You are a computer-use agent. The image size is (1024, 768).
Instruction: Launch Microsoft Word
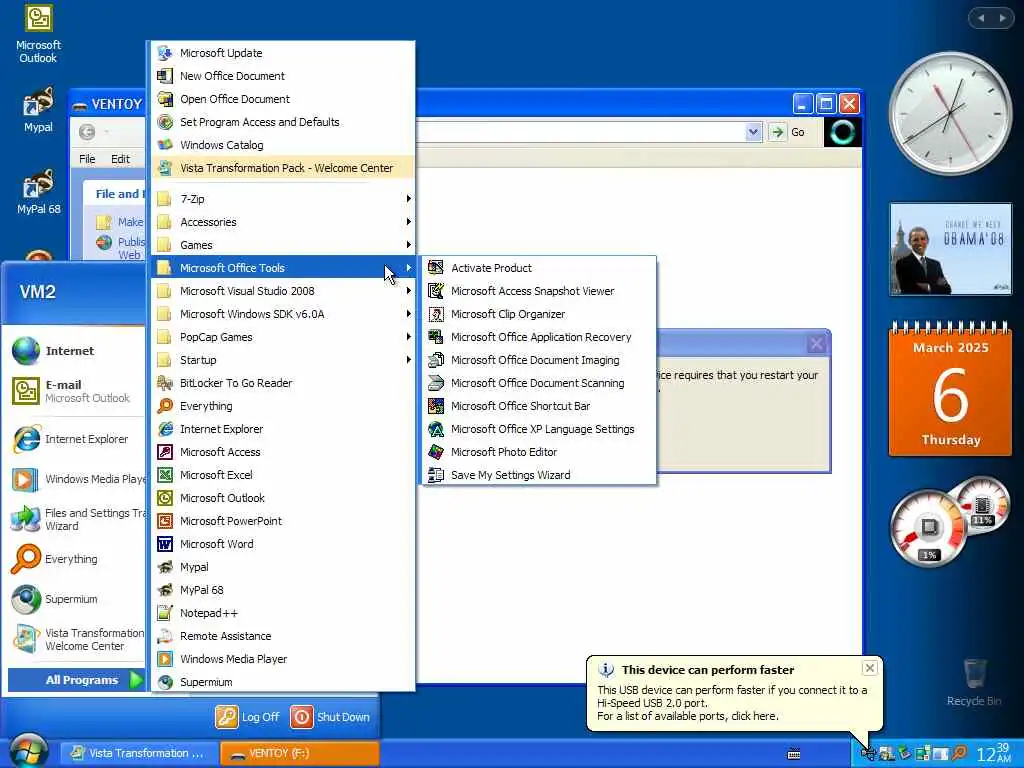coord(283,544)
